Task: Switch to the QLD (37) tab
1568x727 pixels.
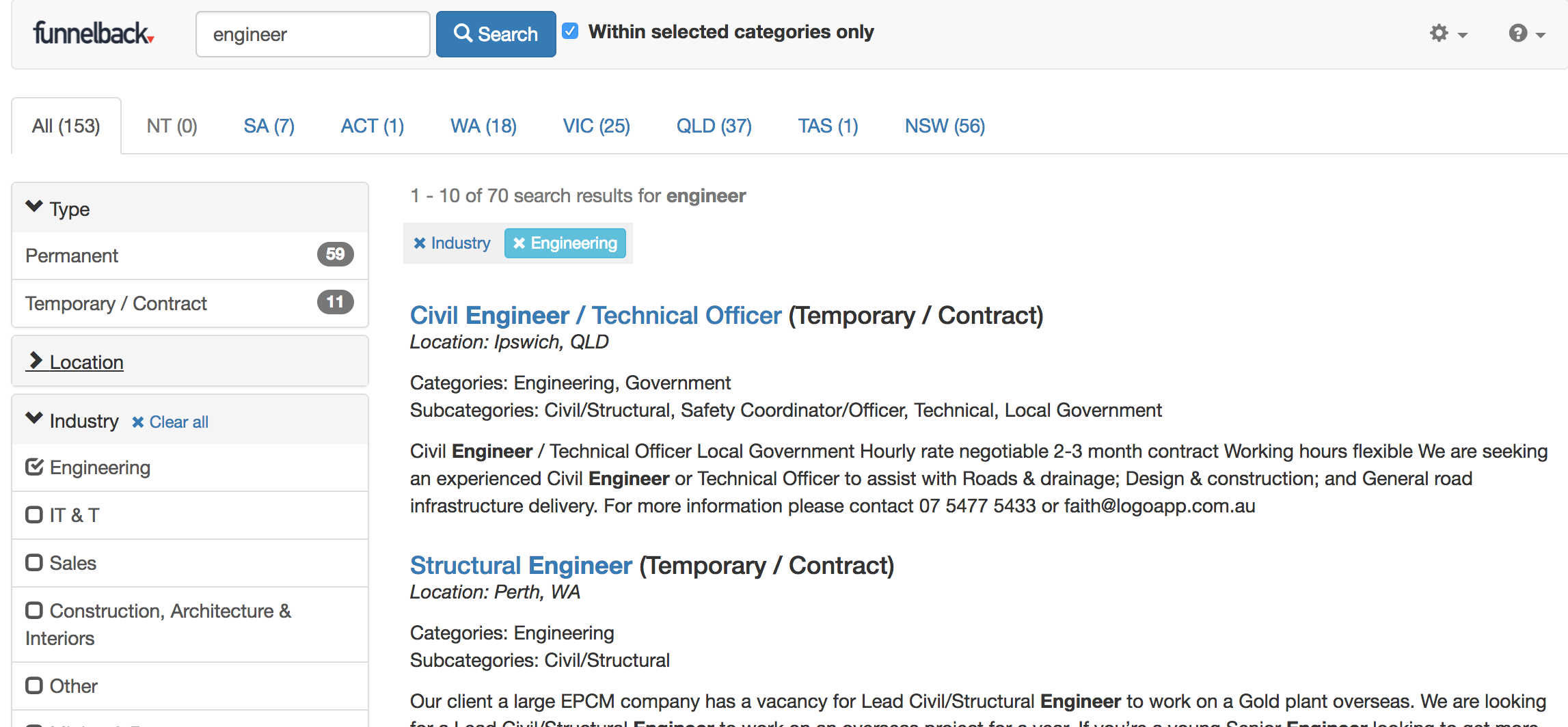Action: click(714, 126)
